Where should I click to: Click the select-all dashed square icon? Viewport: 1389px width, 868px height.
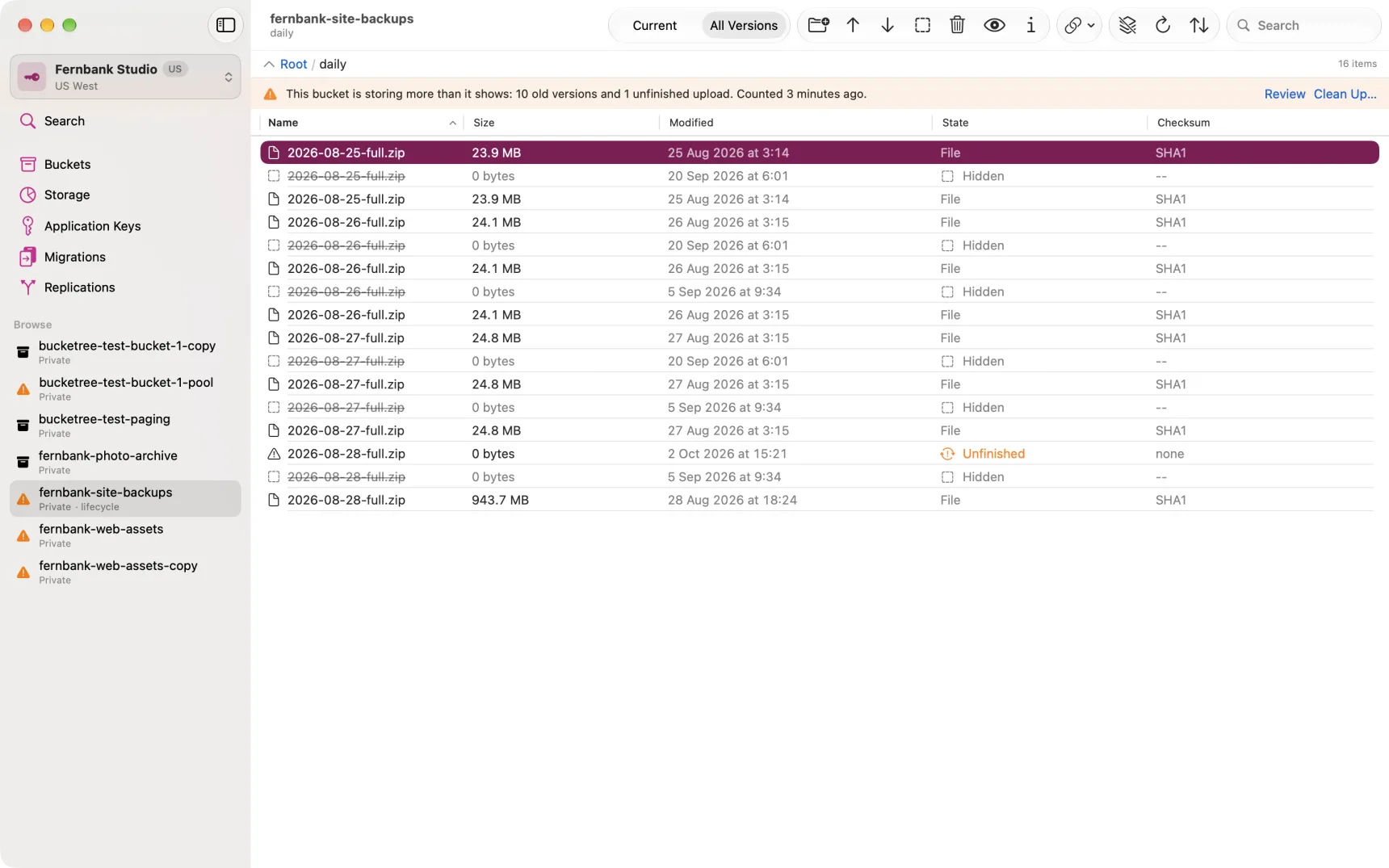(922, 25)
